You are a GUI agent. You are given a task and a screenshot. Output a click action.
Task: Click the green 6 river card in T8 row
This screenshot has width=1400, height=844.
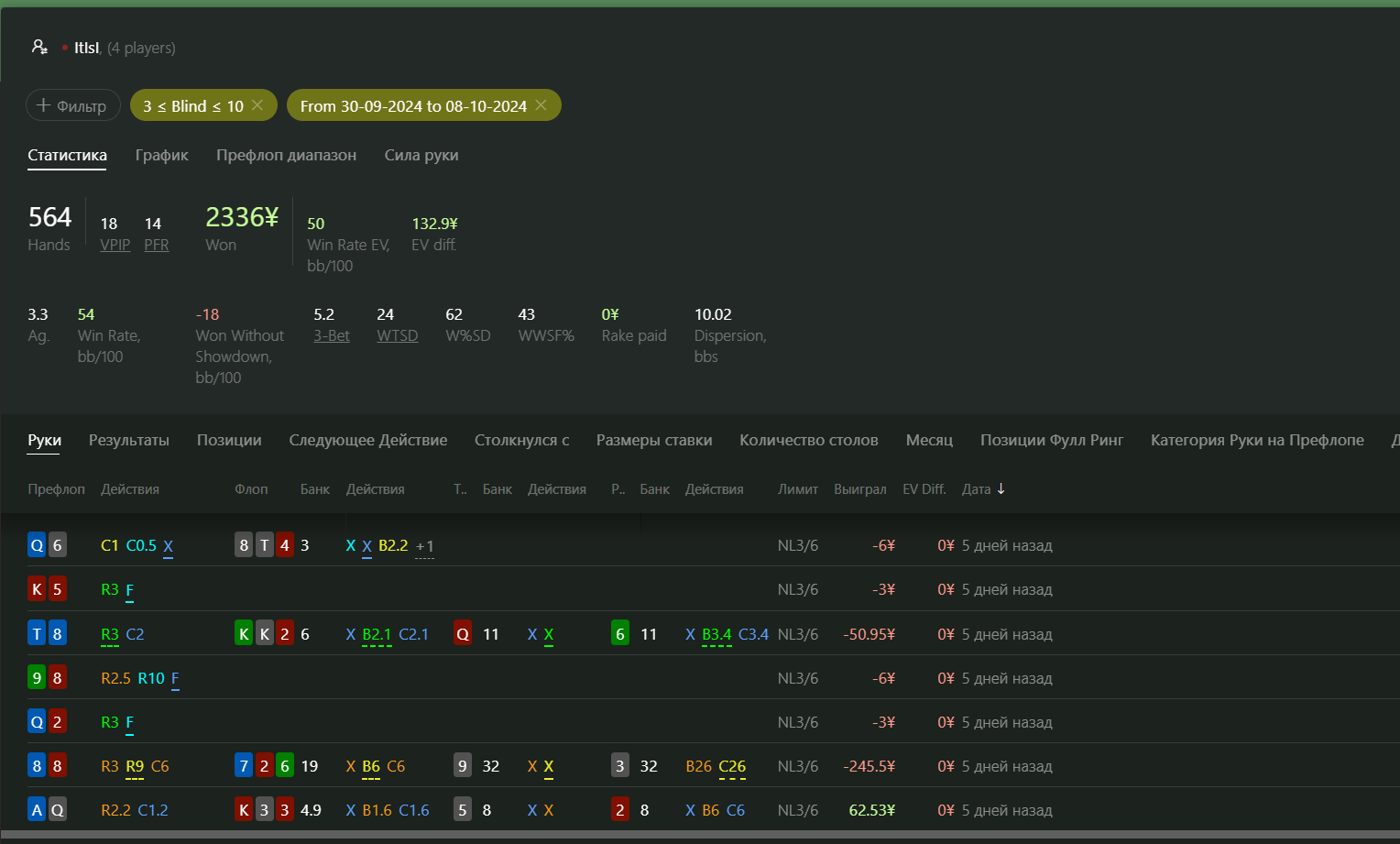point(620,633)
